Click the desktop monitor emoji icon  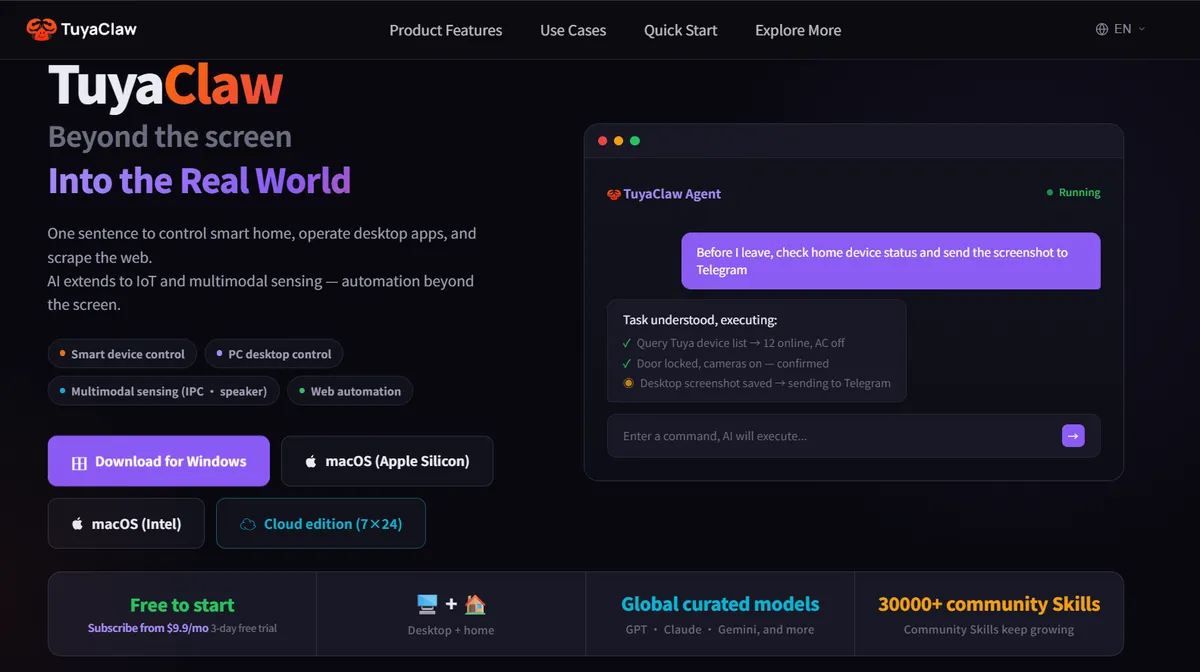pos(428,604)
